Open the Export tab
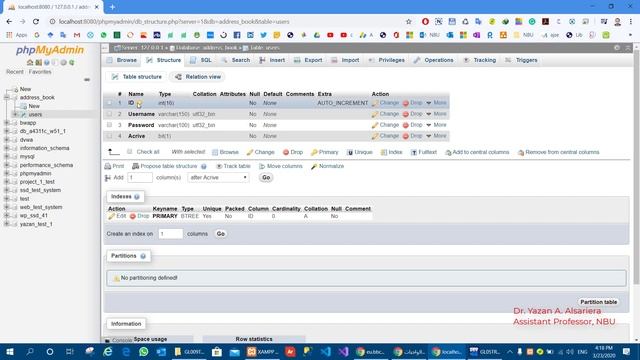Image resolution: width=640 pixels, height=360 pixels. pyautogui.click(x=309, y=60)
